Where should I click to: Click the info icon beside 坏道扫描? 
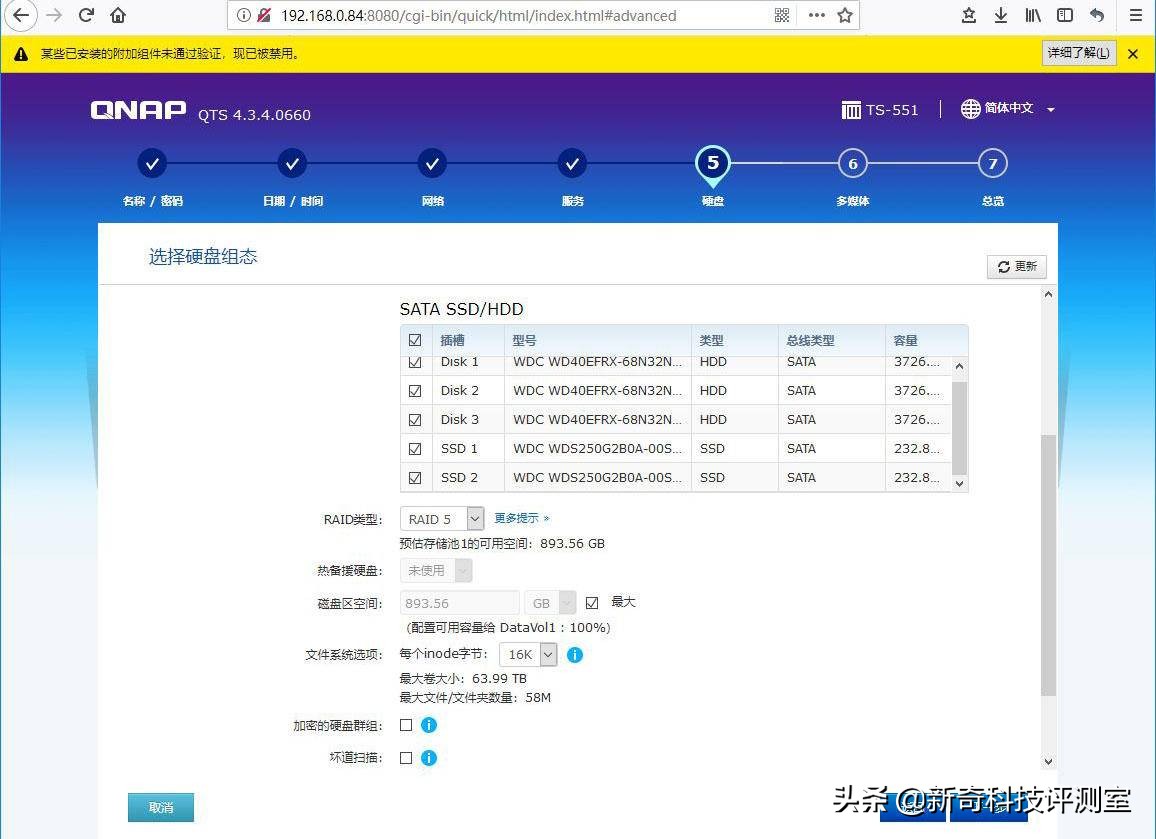(429, 758)
